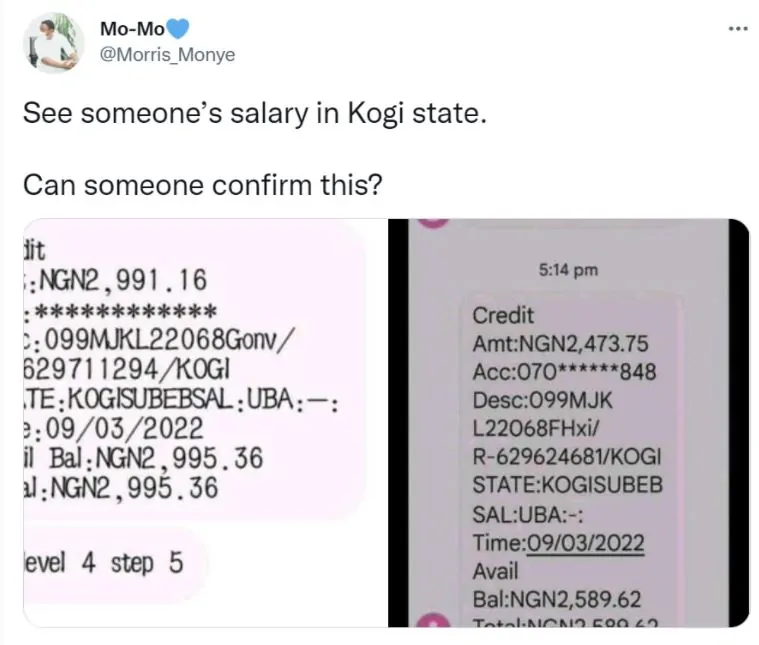Screen dimensions: 759x645
Task: Click the 09/03/2022 date in left message
Action: (120, 431)
